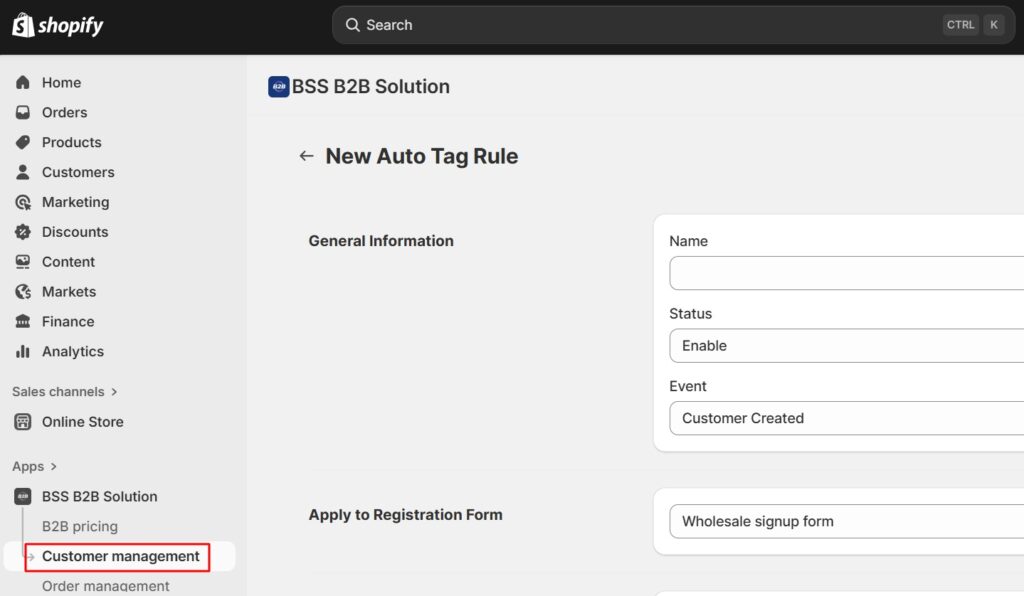Go to the Markets section
Screen dimensions: 1024x596
coord(69,292)
